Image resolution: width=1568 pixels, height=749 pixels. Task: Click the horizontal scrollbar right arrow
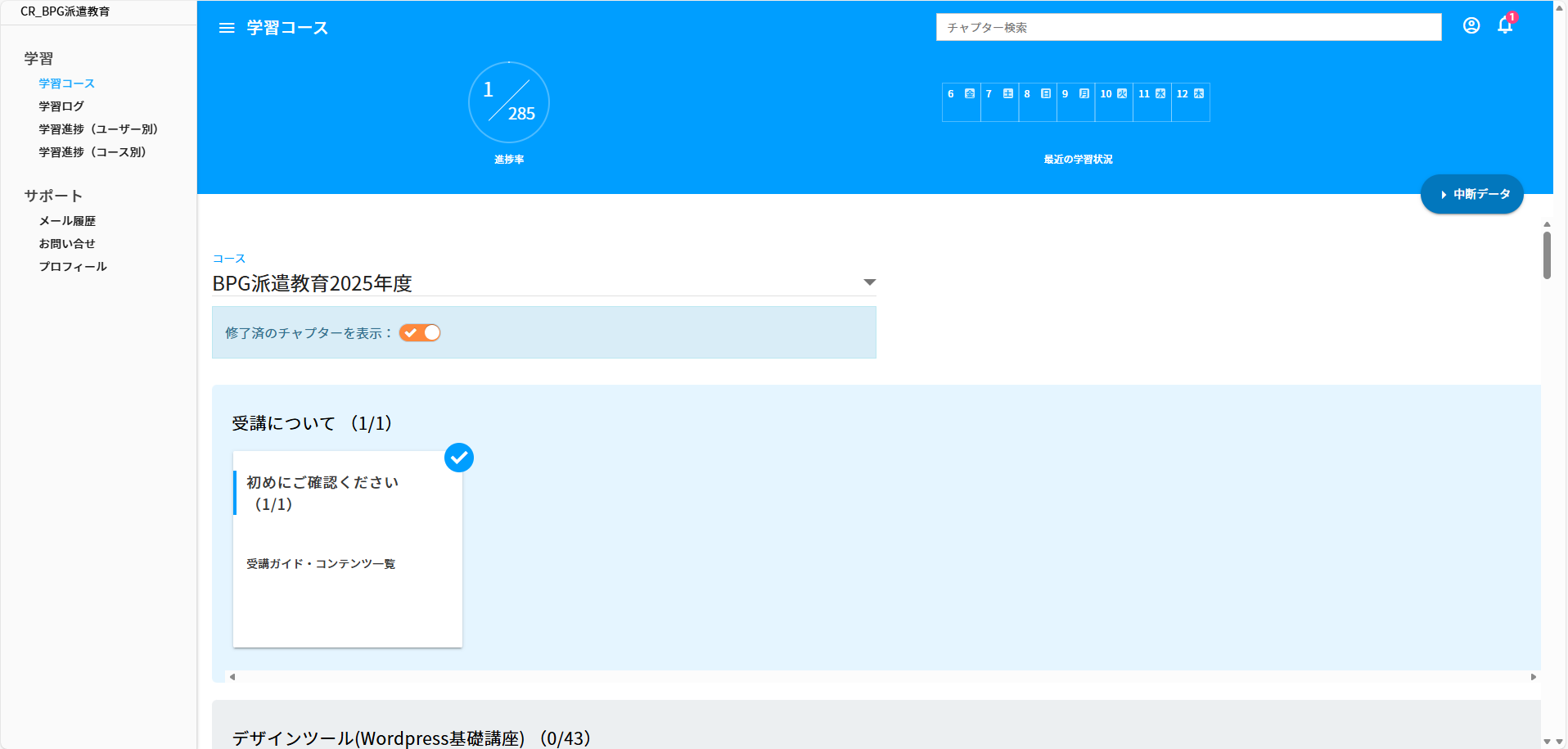1534,677
